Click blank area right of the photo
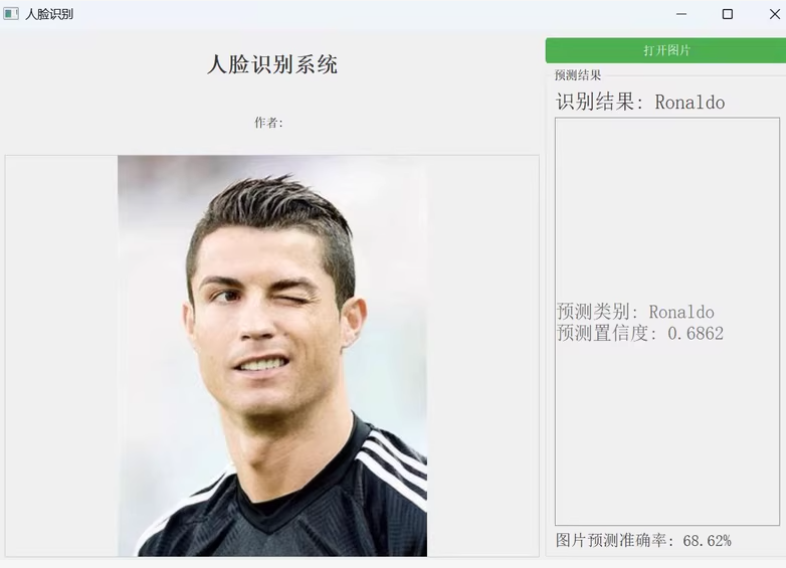 tap(483, 356)
